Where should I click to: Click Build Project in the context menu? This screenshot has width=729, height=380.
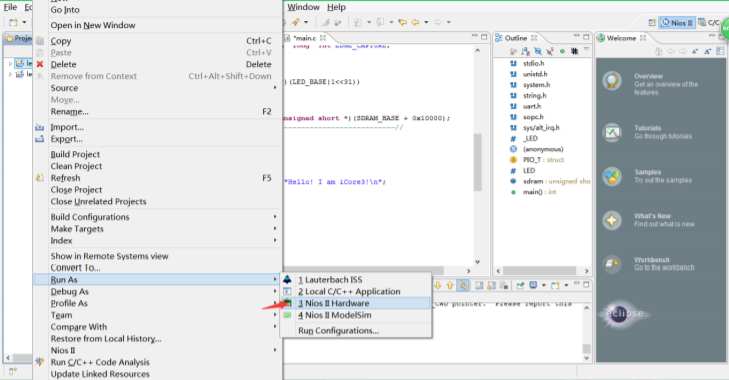point(75,154)
